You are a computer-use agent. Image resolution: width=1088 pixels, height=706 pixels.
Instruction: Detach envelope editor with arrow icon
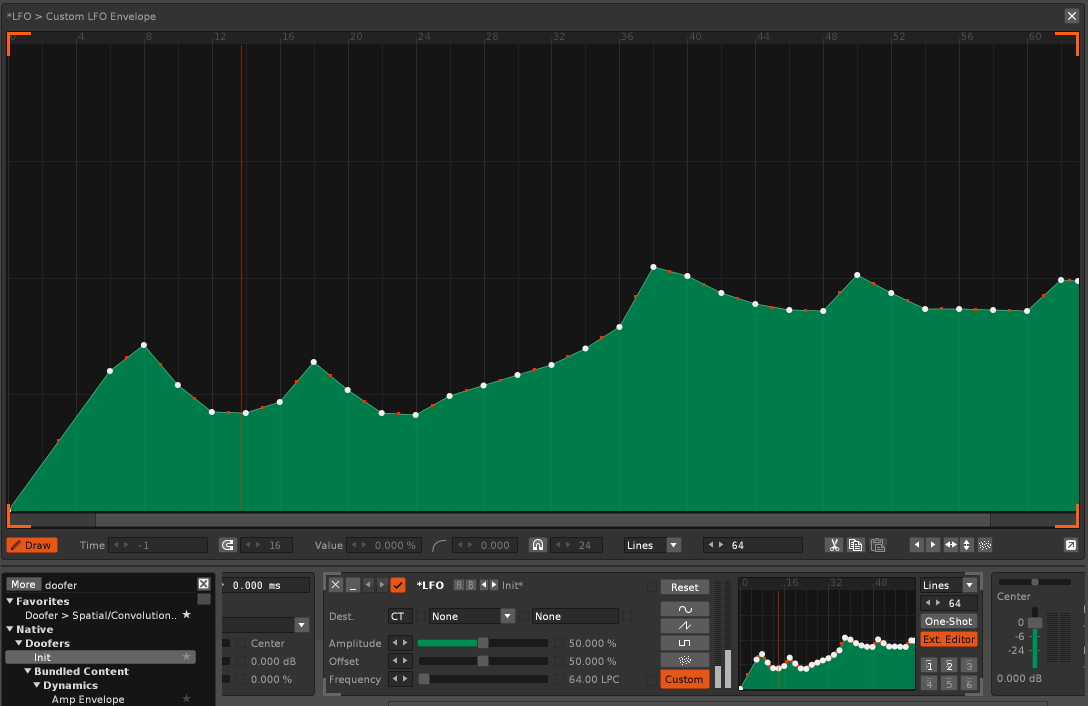coord(1070,545)
